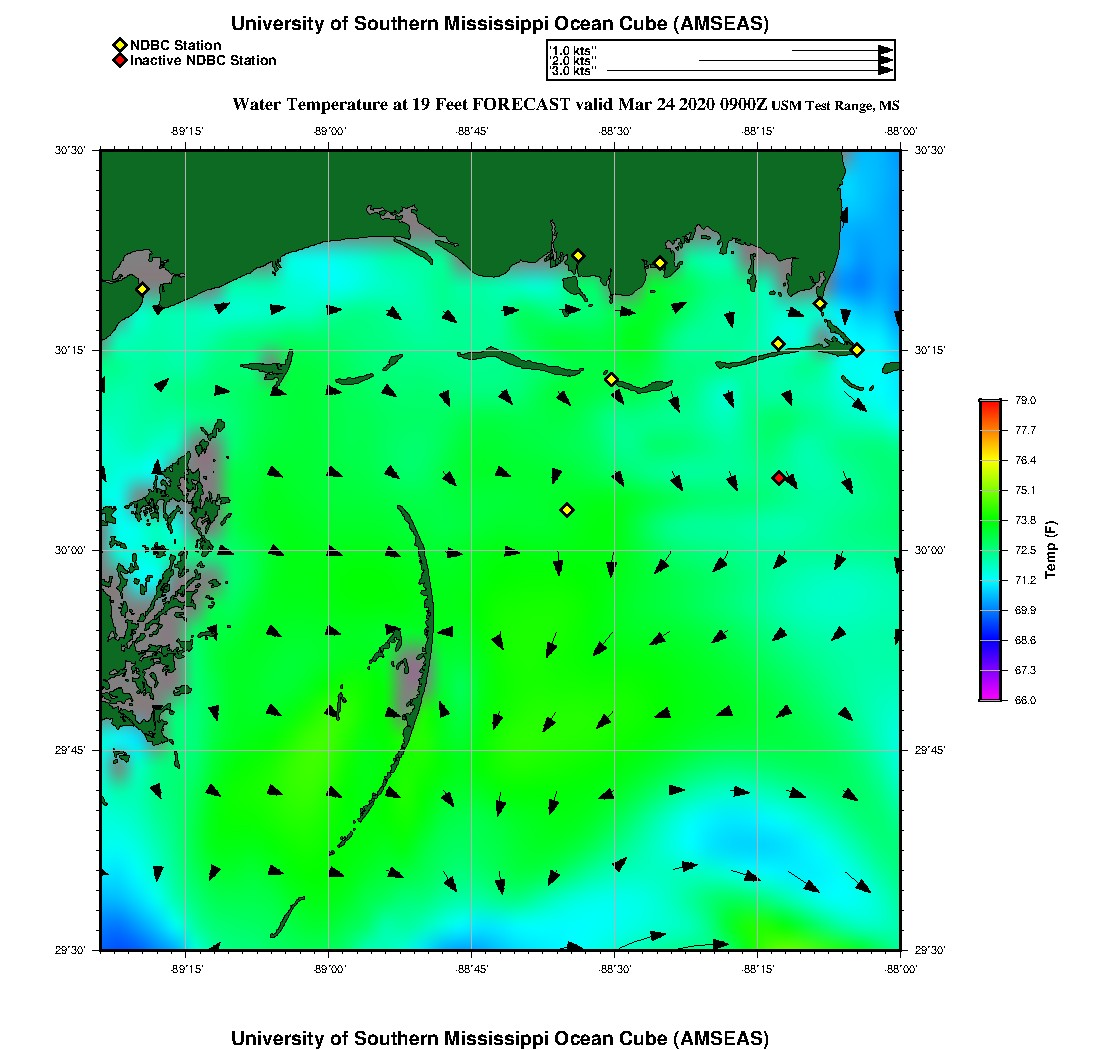Screen dimensions: 1100x1050
Task: Click the 1.0 kts scale label
Action: pyautogui.click(x=573, y=51)
